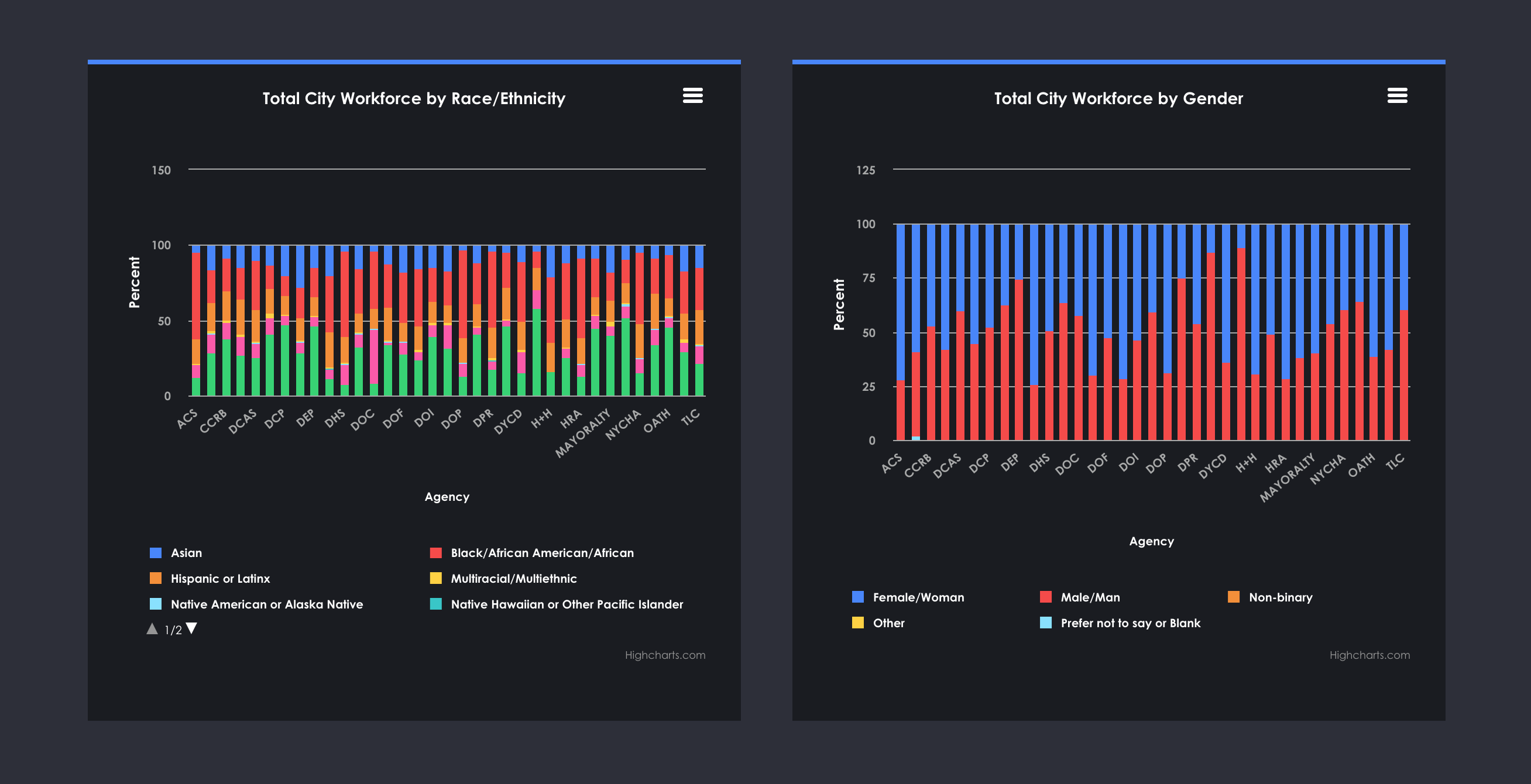Click the DYCD axis label in Gender chart
The height and width of the screenshot is (784, 1531).
[x=1213, y=466]
